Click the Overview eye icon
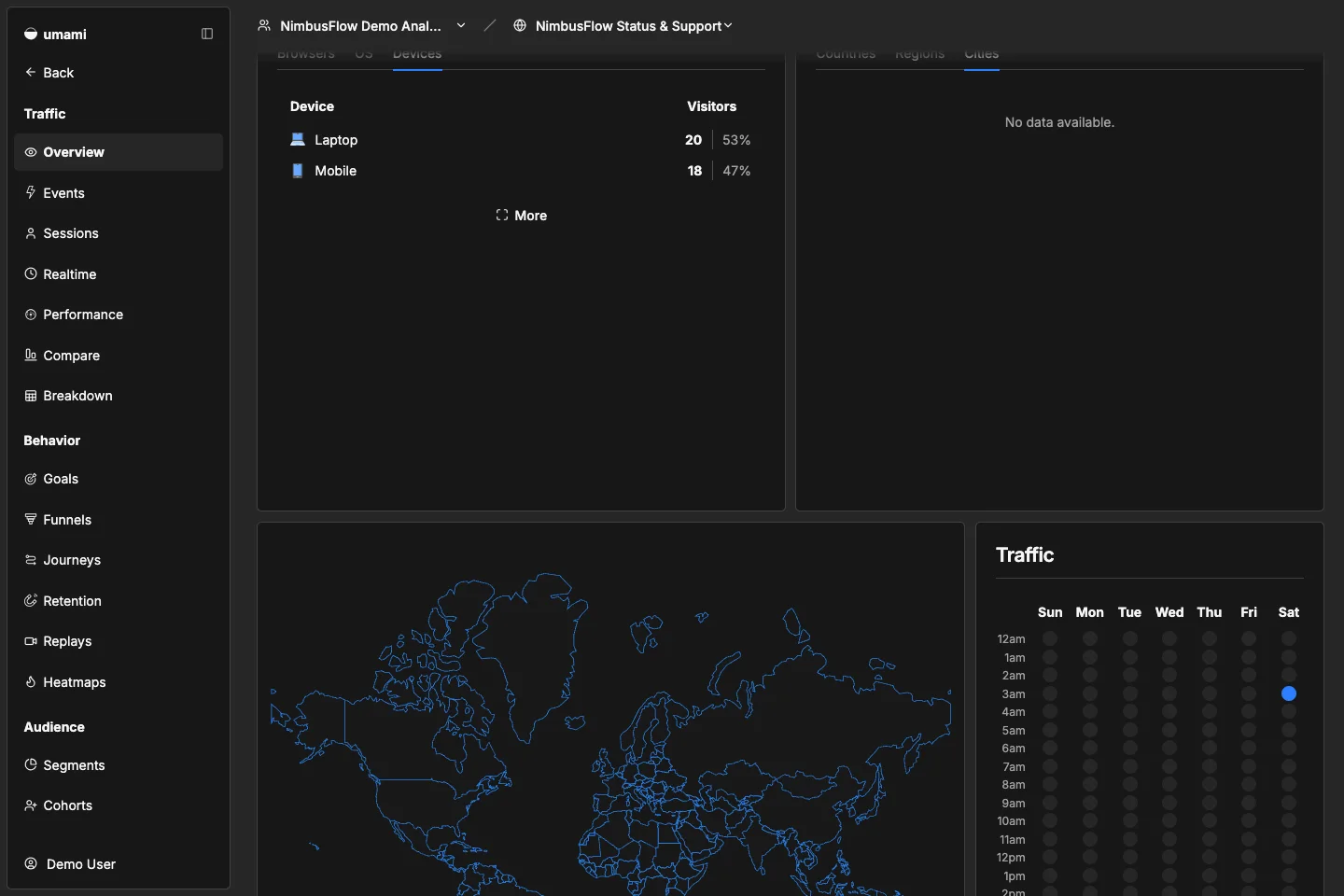Screen dimensions: 1344x896 (x=31, y=152)
